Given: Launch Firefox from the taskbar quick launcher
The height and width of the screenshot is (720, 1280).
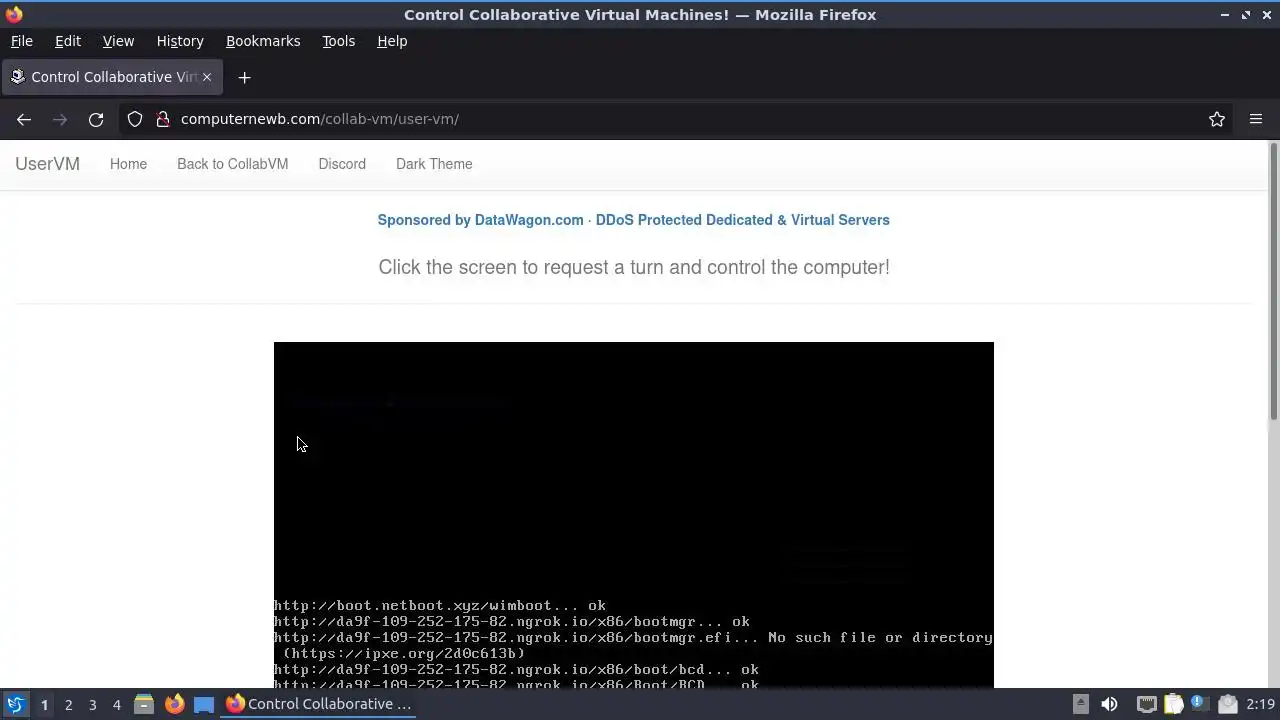Looking at the screenshot, I should [174, 704].
